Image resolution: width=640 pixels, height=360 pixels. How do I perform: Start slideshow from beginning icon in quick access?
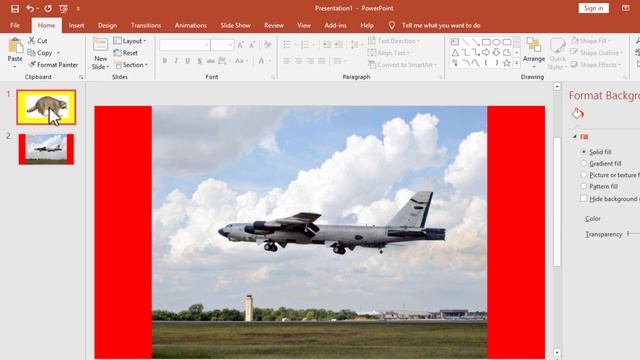point(63,9)
